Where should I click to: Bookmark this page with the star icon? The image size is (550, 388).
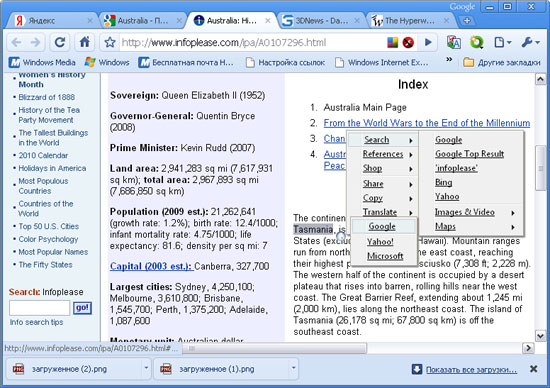pos(110,43)
